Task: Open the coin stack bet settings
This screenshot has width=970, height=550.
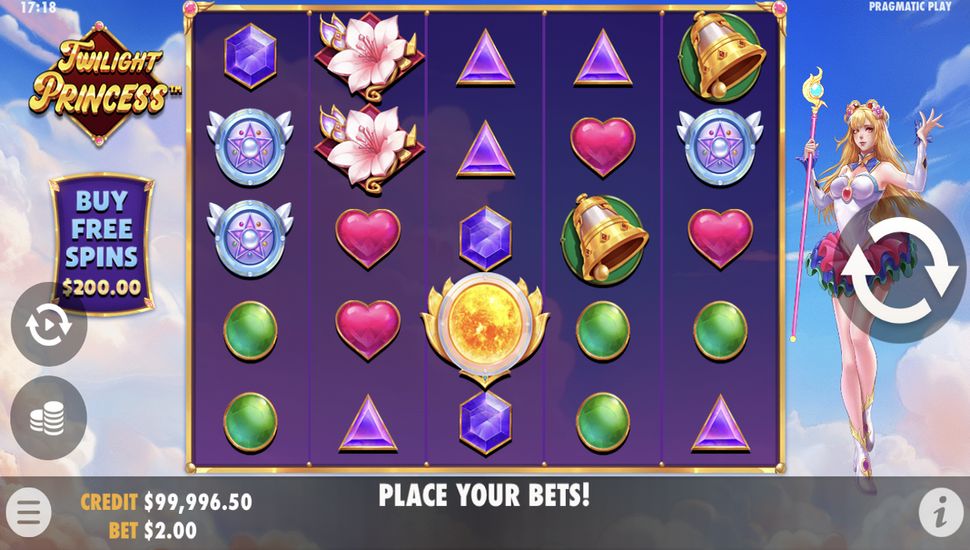Action: [x=49, y=418]
